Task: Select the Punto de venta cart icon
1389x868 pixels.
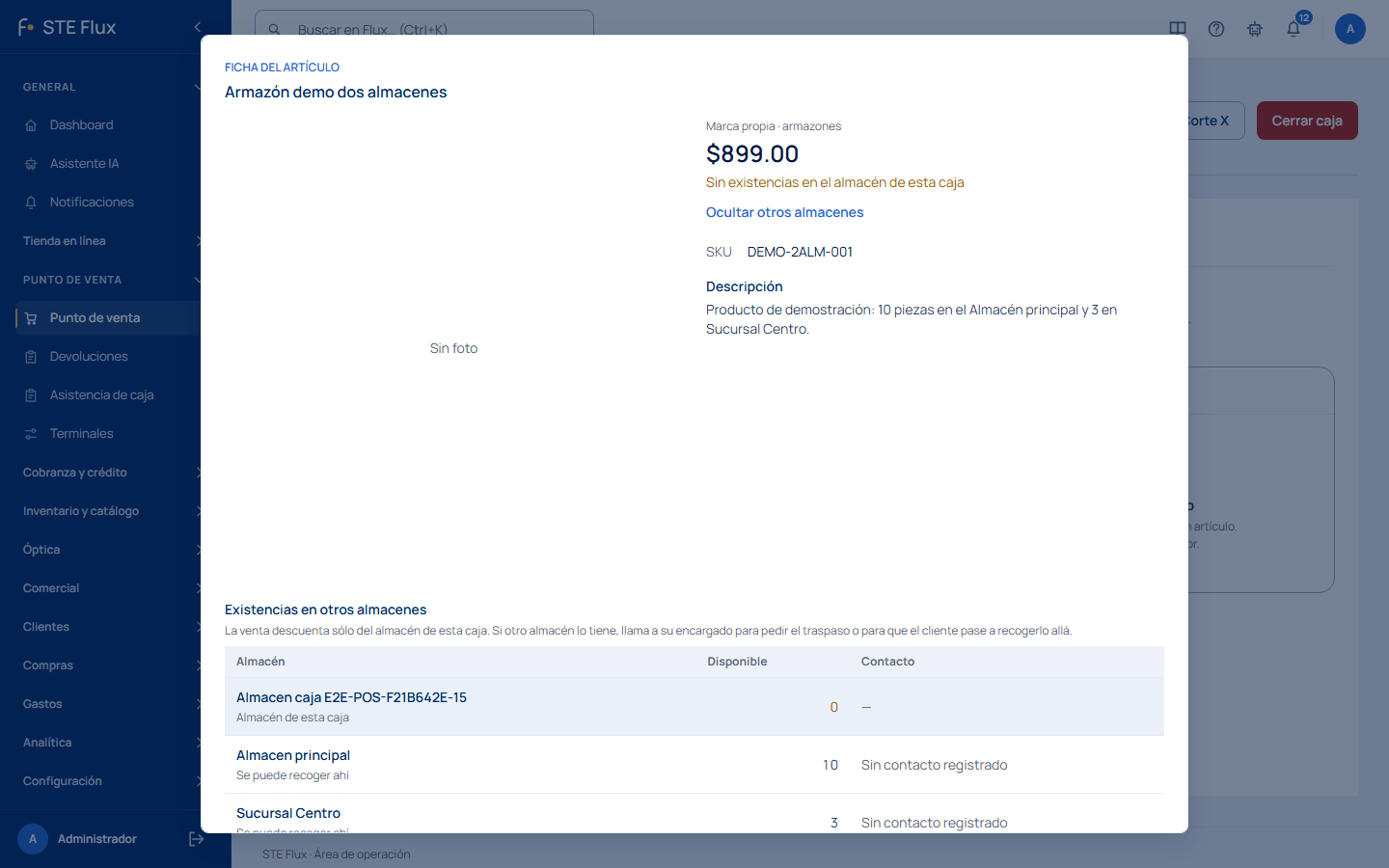Action: pyautogui.click(x=31, y=318)
